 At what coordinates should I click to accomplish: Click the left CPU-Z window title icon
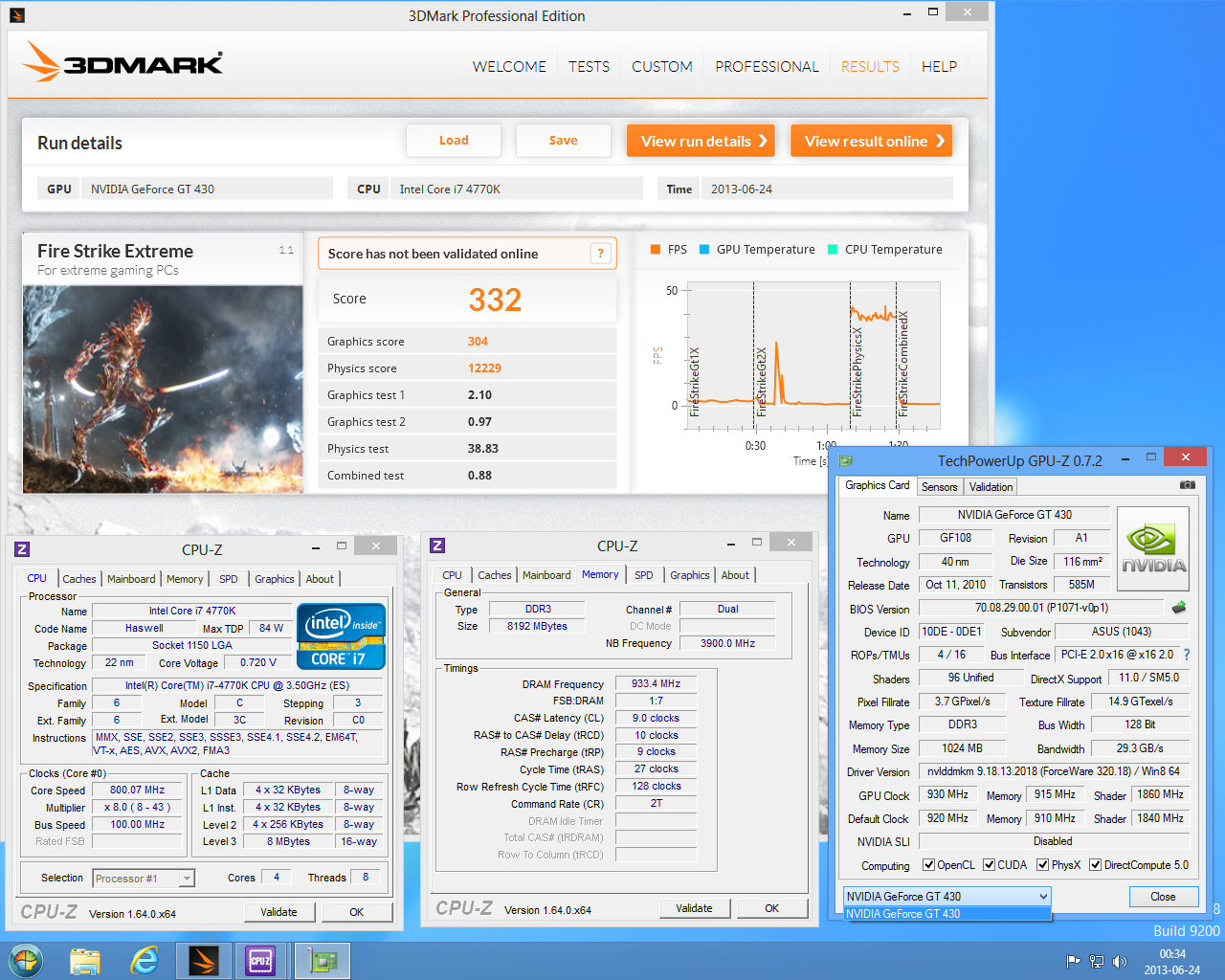click(22, 548)
